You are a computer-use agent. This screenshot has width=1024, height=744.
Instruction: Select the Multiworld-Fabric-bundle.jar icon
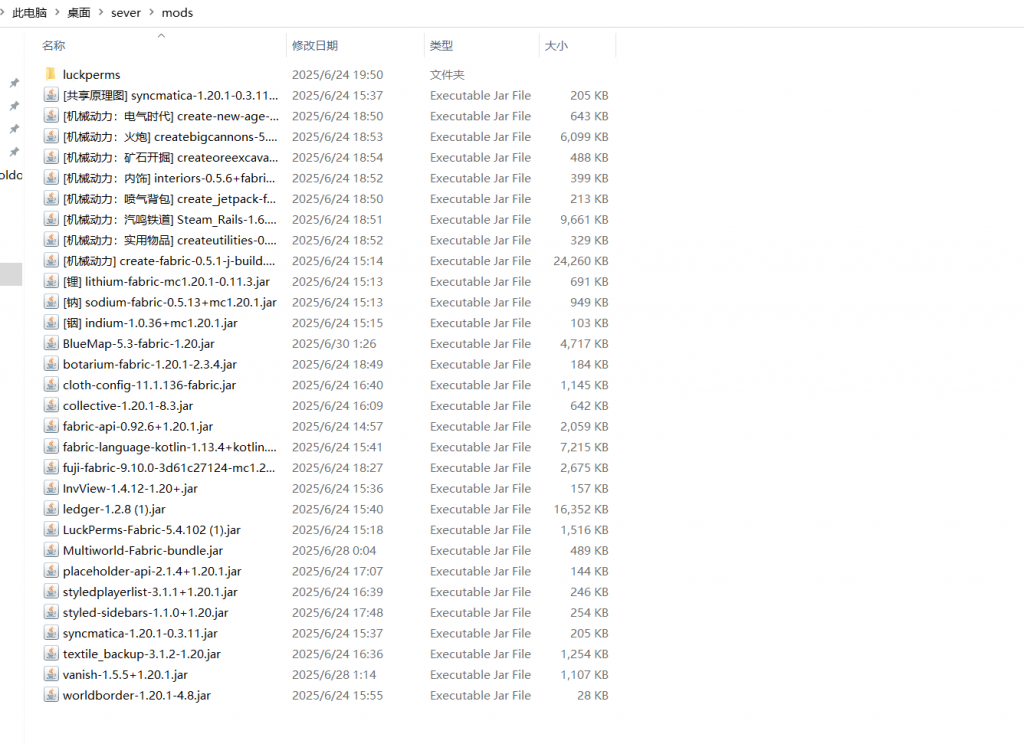coord(51,550)
